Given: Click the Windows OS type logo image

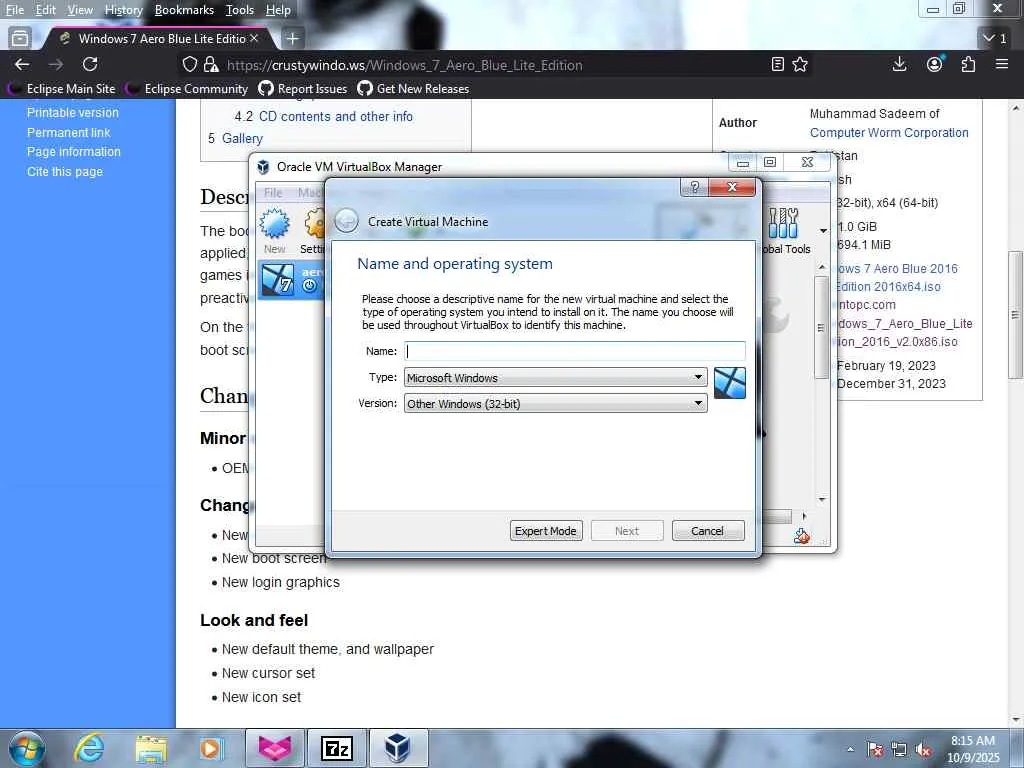Looking at the screenshot, I should click(729, 383).
